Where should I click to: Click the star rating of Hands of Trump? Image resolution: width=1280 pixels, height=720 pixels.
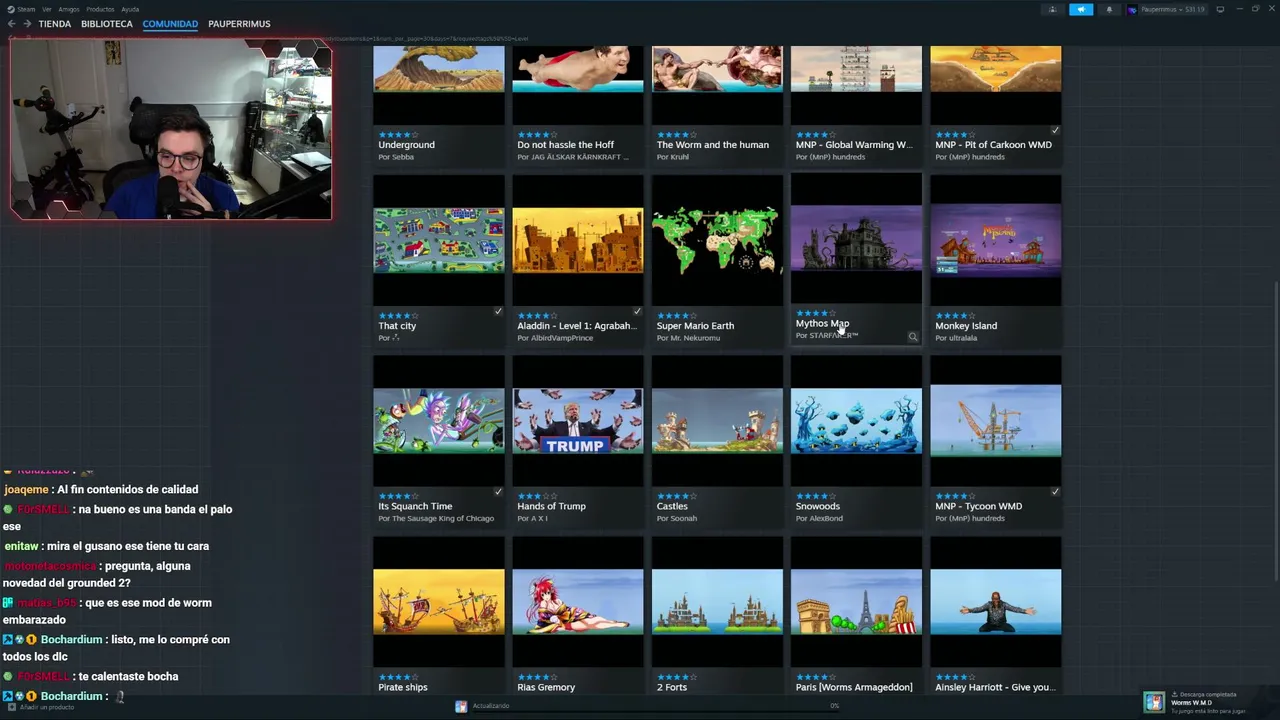point(536,496)
